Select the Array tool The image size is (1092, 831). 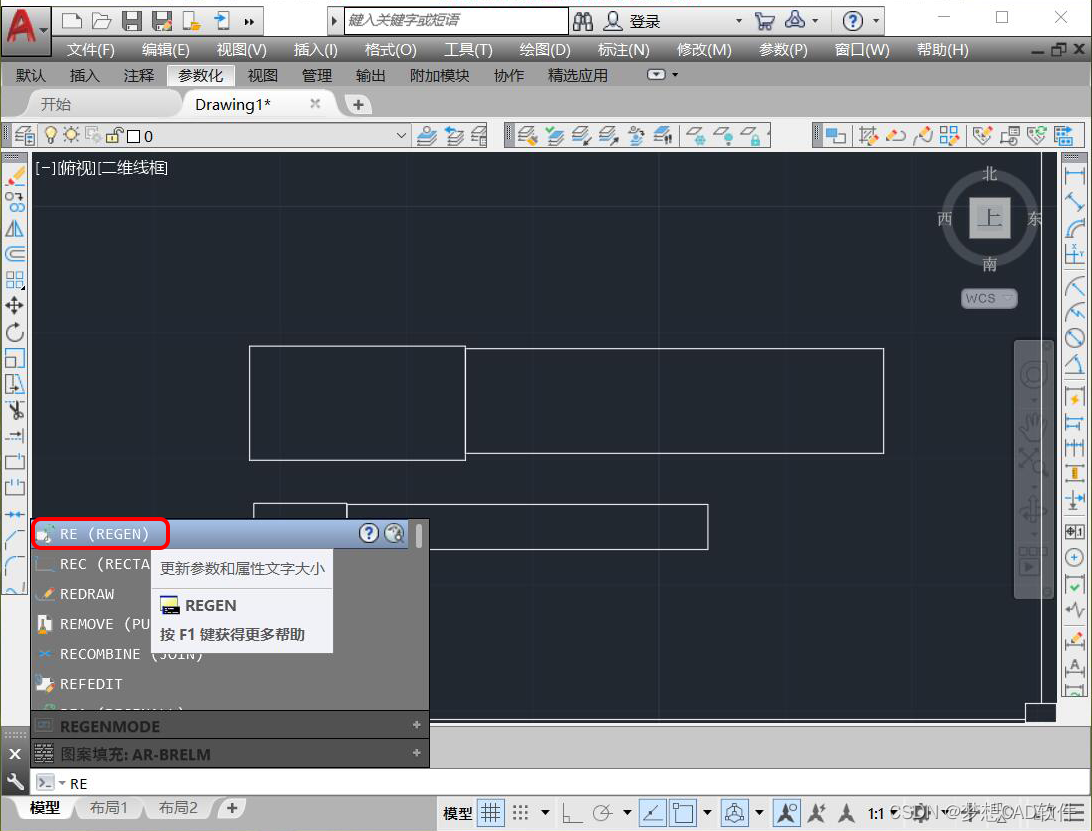point(15,280)
